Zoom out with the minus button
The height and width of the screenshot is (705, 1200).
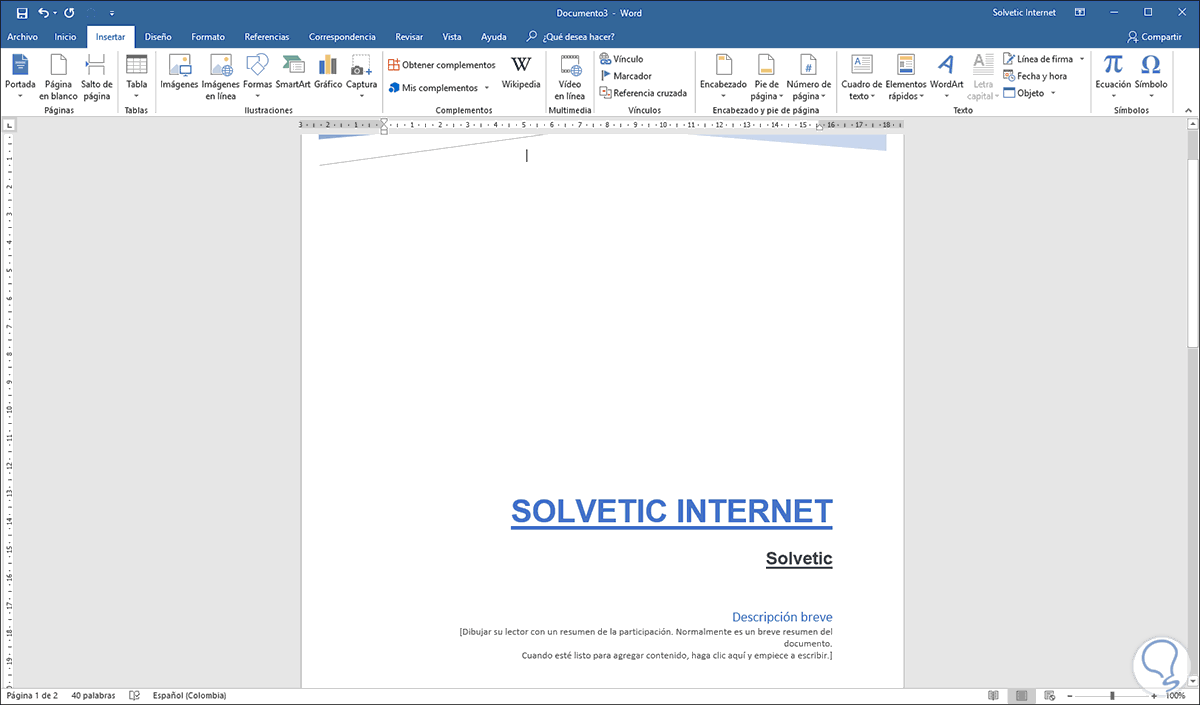[1069, 695]
